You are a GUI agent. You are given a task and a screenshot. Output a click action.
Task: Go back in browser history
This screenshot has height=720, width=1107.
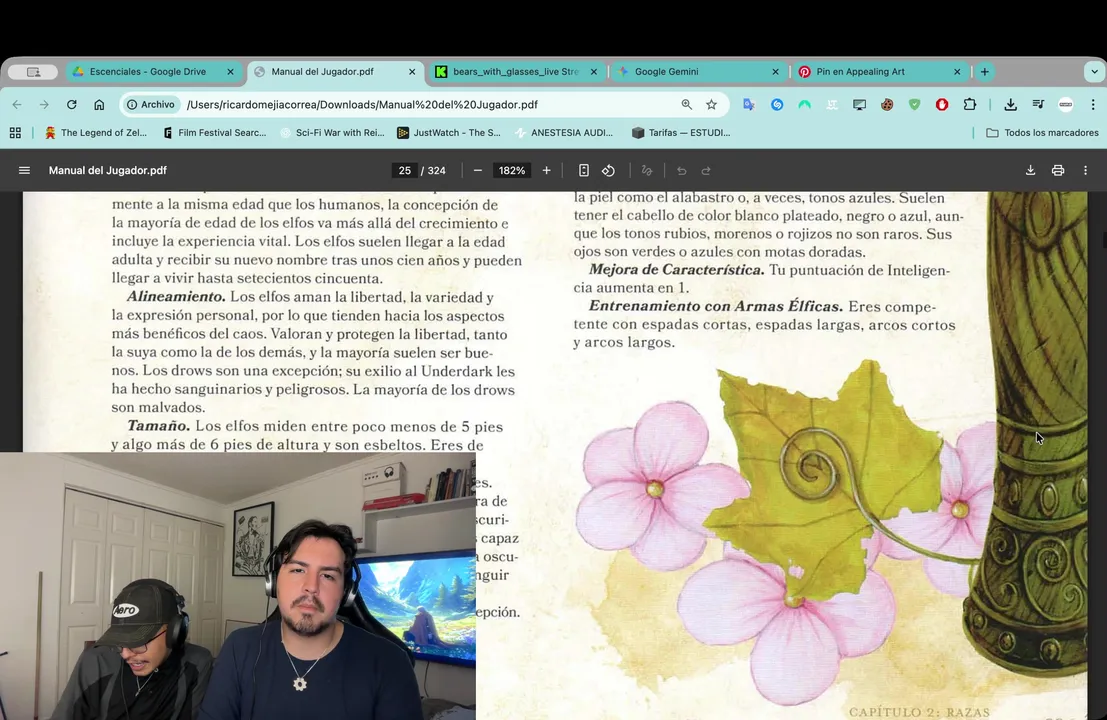coord(17,104)
